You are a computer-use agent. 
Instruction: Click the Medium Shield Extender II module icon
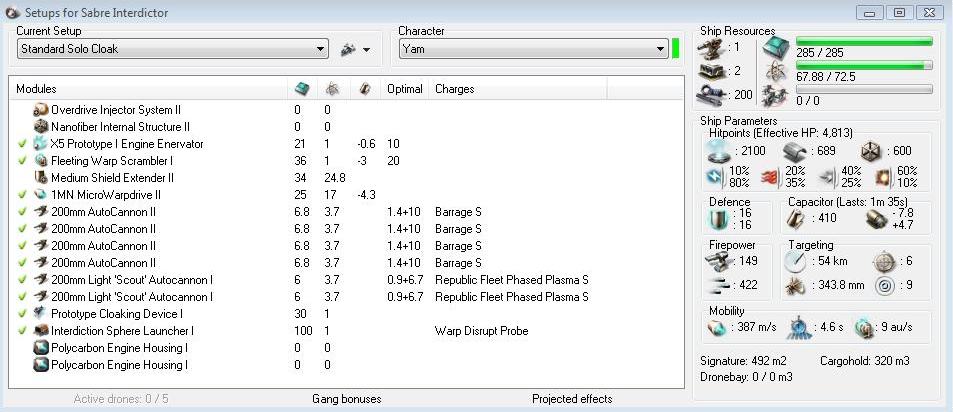point(41,178)
